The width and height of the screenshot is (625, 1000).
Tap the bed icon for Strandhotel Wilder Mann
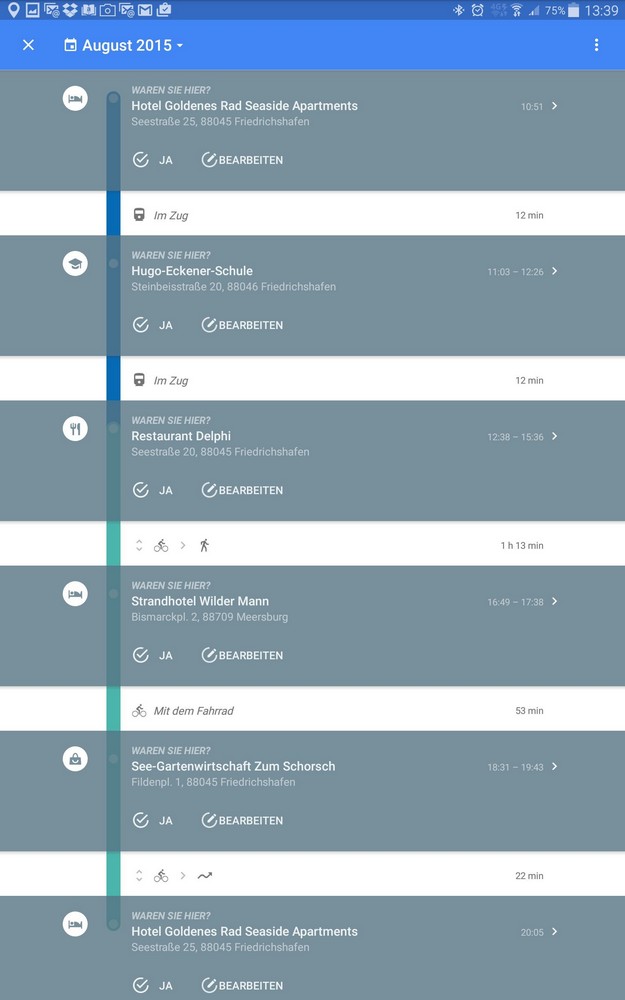(75, 594)
